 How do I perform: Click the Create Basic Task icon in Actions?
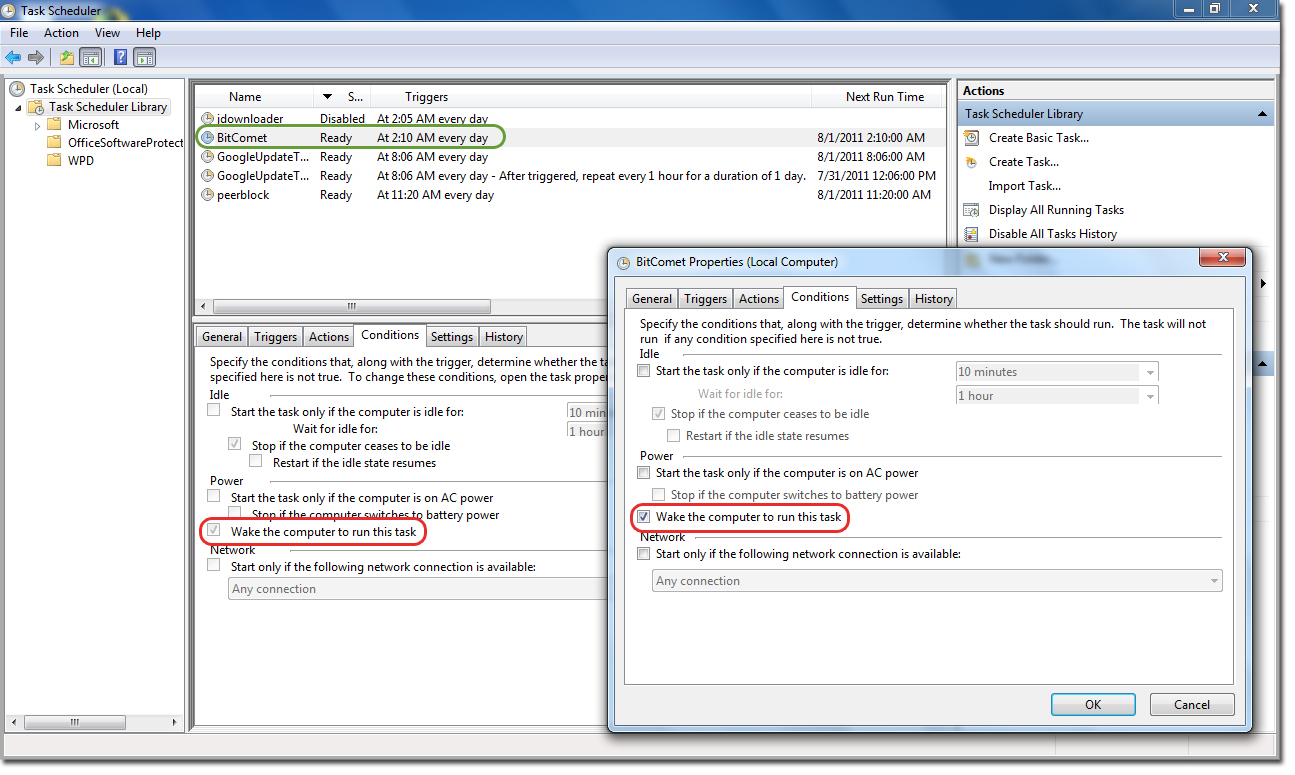click(971, 138)
